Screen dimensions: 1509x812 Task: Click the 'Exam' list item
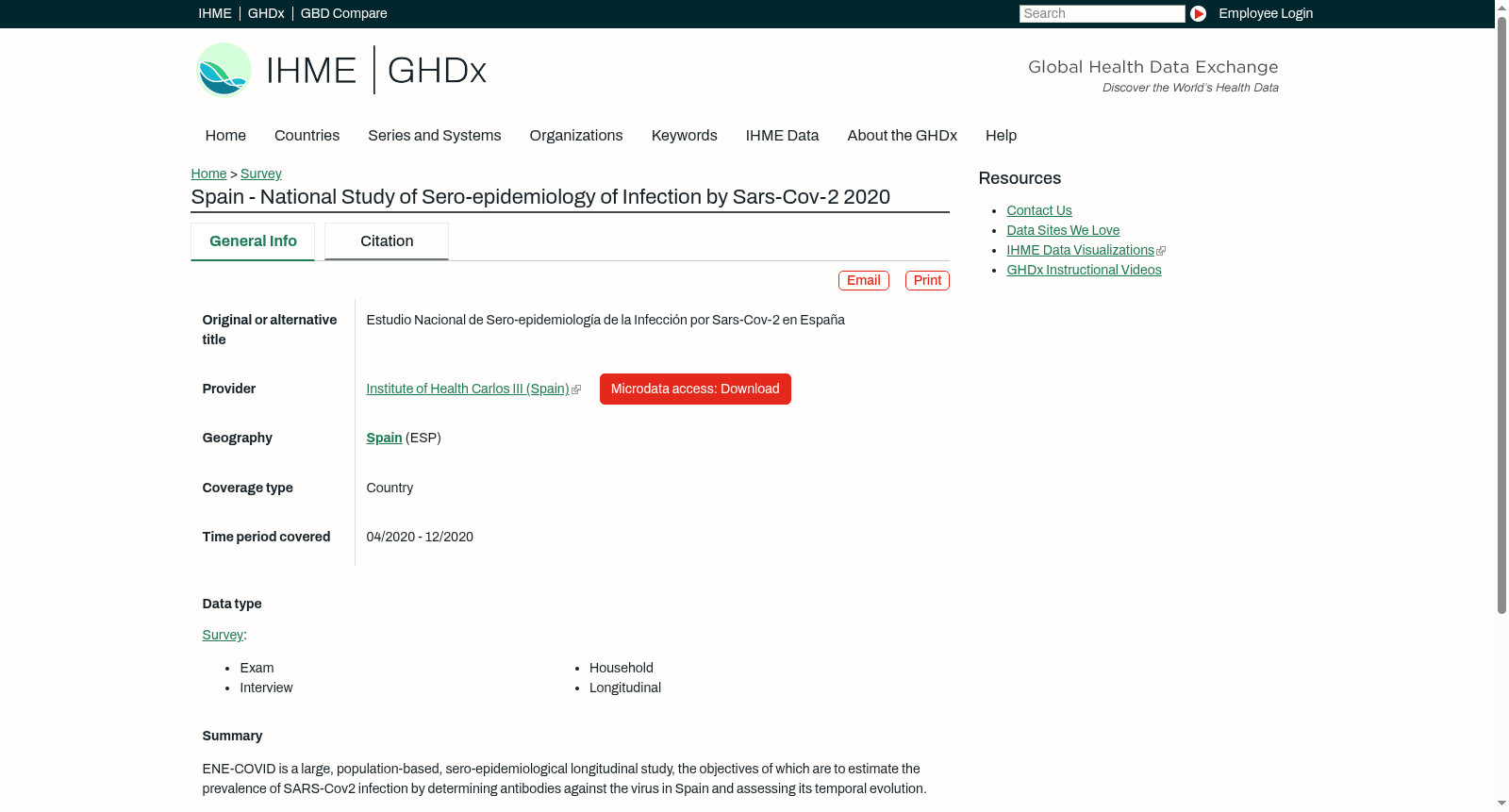pyautogui.click(x=257, y=668)
